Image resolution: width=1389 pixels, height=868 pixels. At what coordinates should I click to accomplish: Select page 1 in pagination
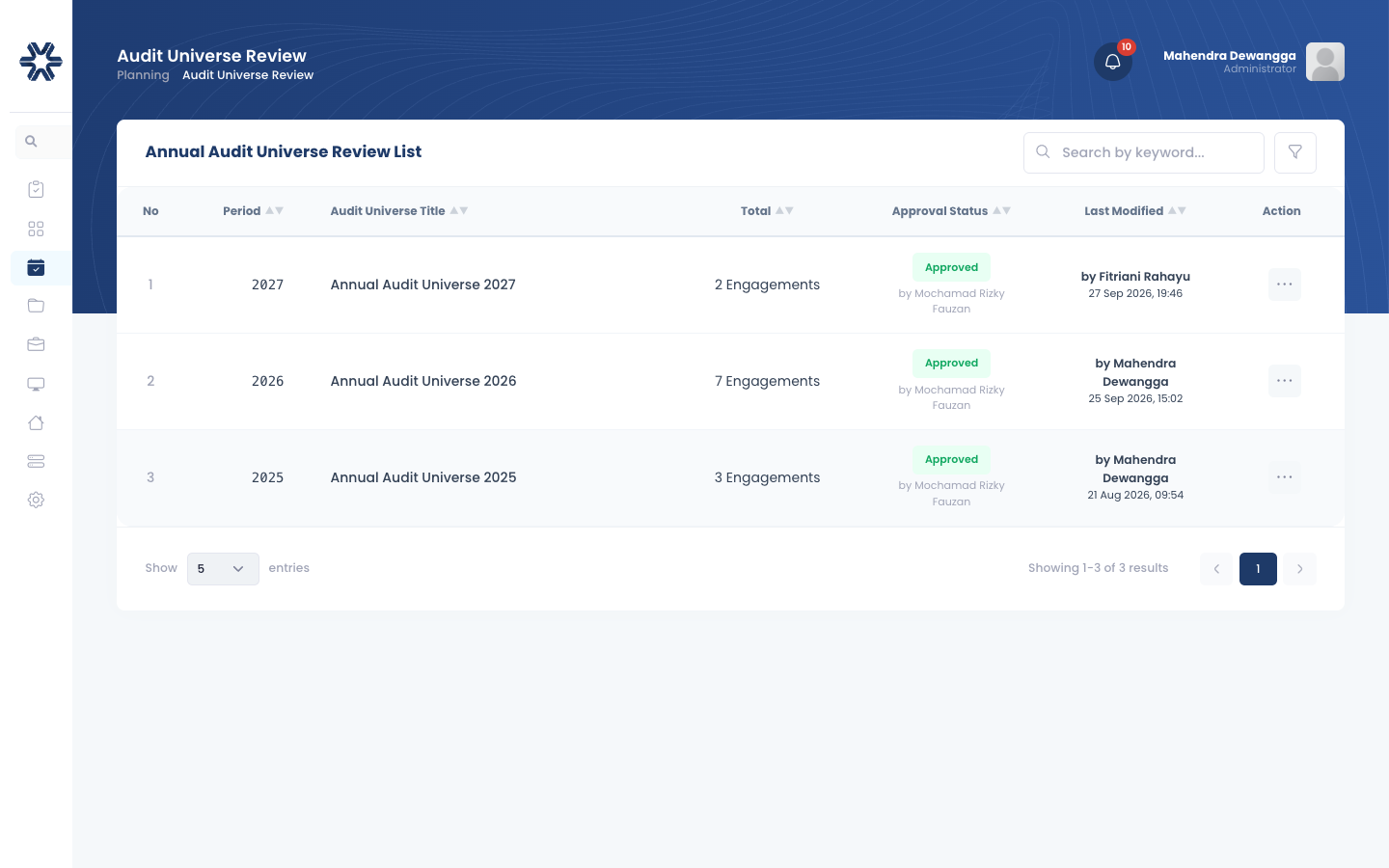[x=1258, y=569]
